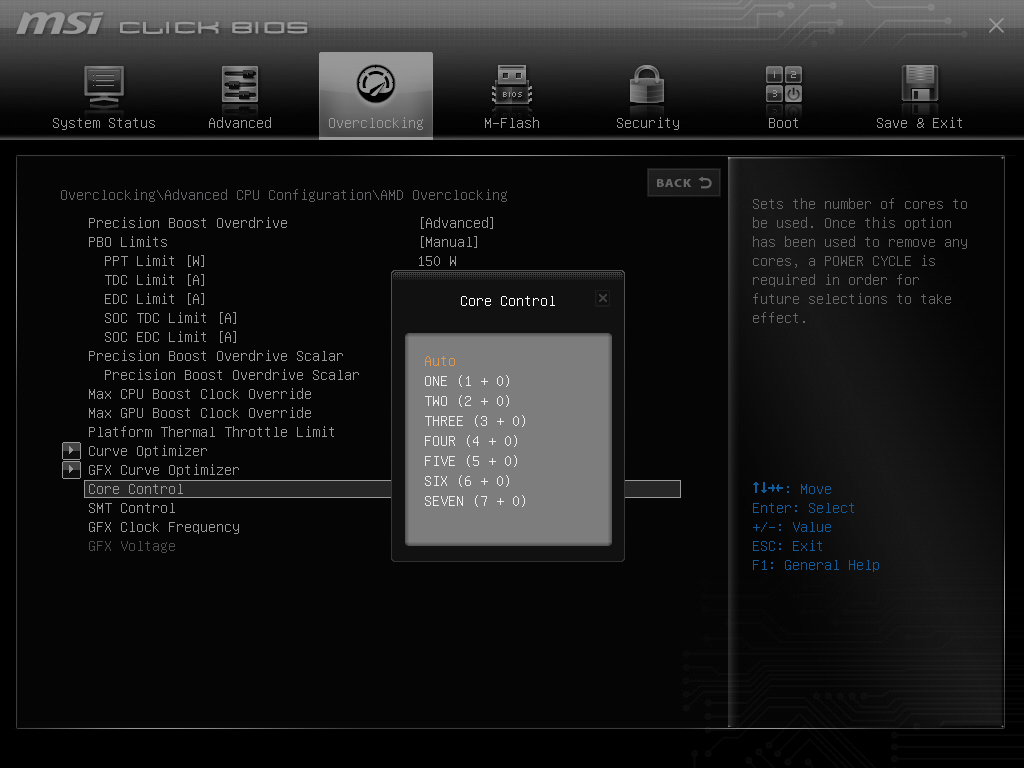Choose SEVEN (7 + 0) core option
Image resolution: width=1024 pixels, height=768 pixels.
click(475, 502)
